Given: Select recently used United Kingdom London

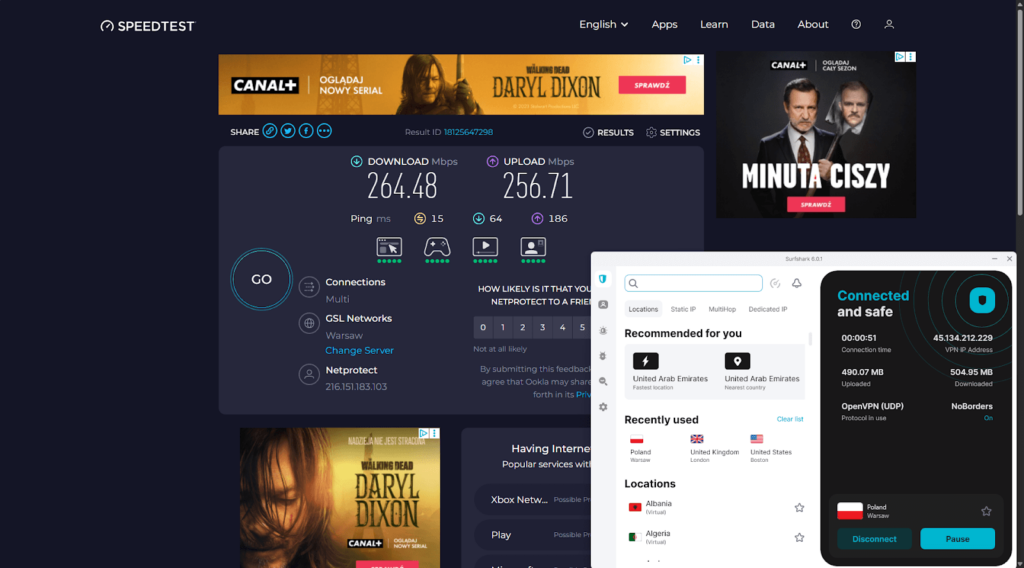Looking at the screenshot, I should pos(714,449).
